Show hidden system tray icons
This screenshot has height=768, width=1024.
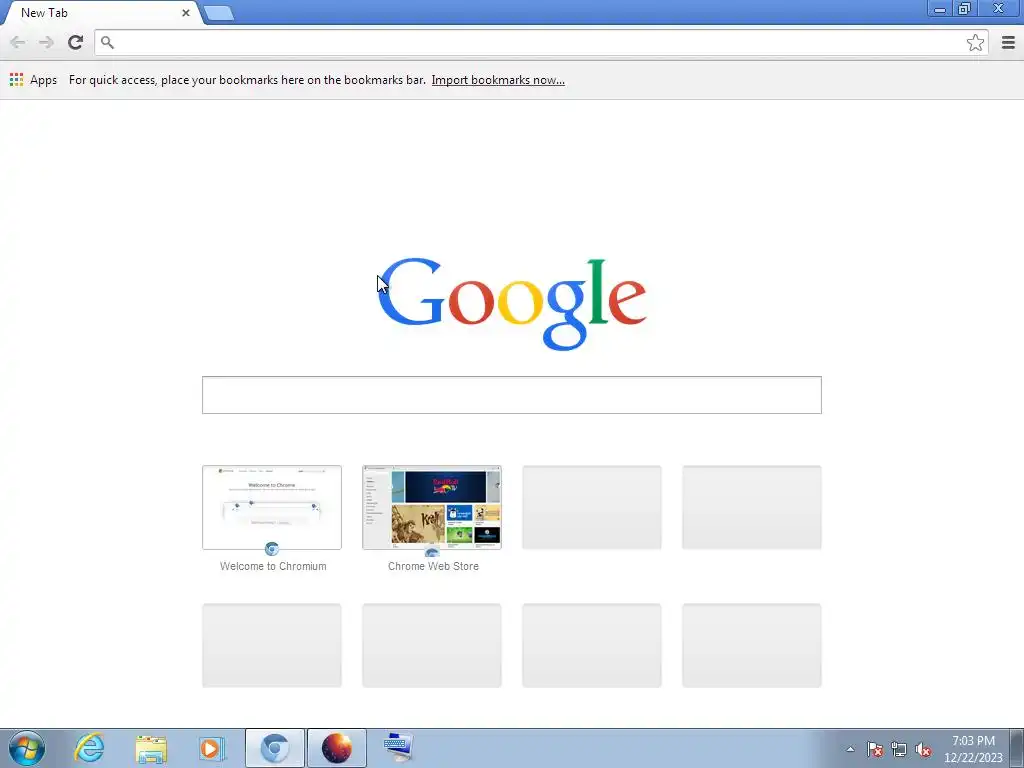click(850, 749)
